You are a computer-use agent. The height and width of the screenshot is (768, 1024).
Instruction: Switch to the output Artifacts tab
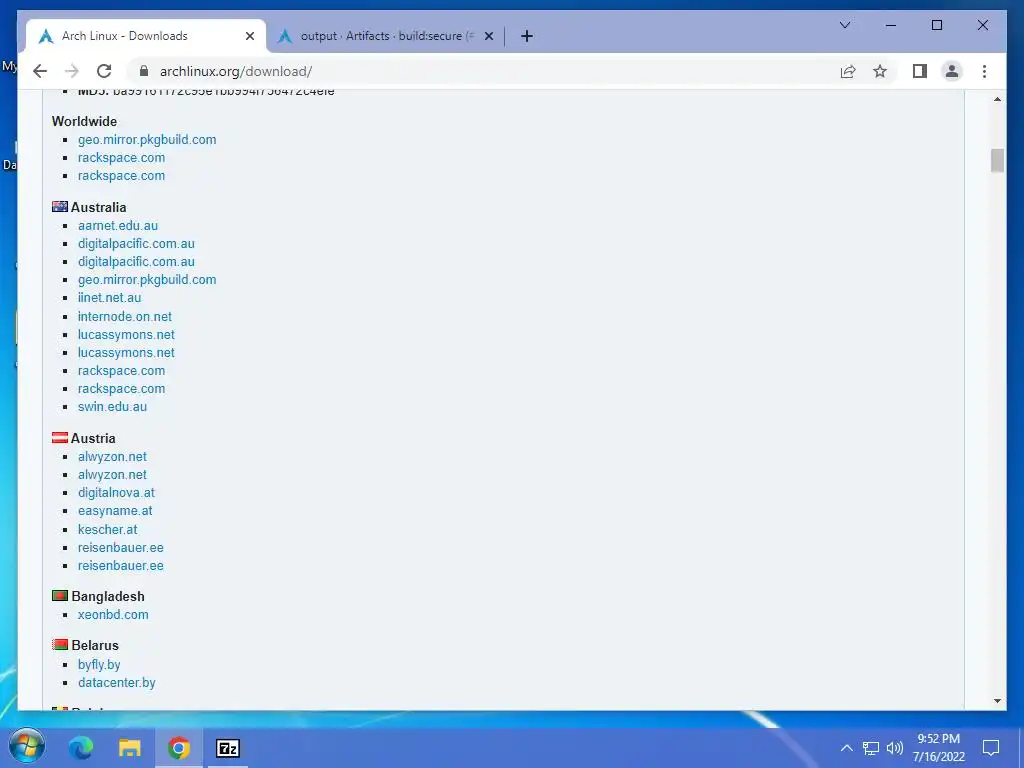[x=385, y=36]
